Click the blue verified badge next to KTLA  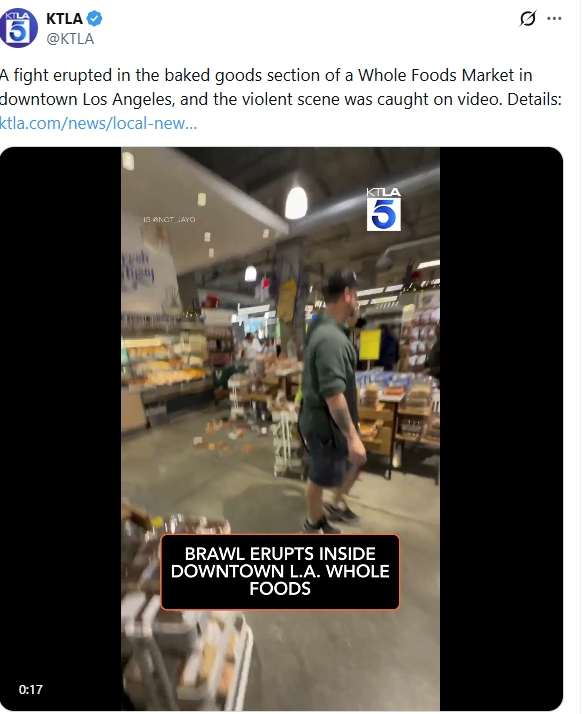[x=95, y=19]
